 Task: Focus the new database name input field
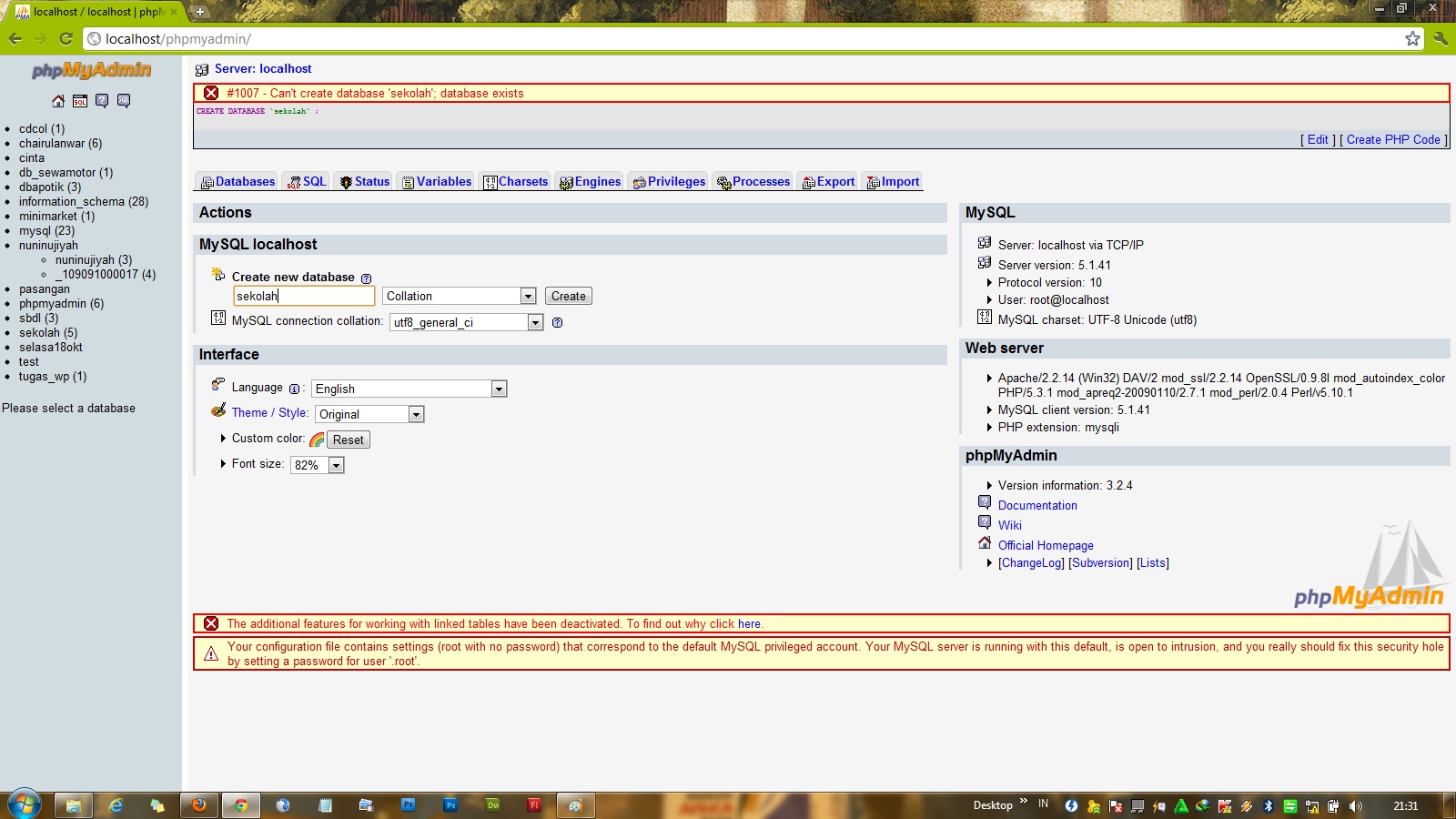tap(304, 297)
